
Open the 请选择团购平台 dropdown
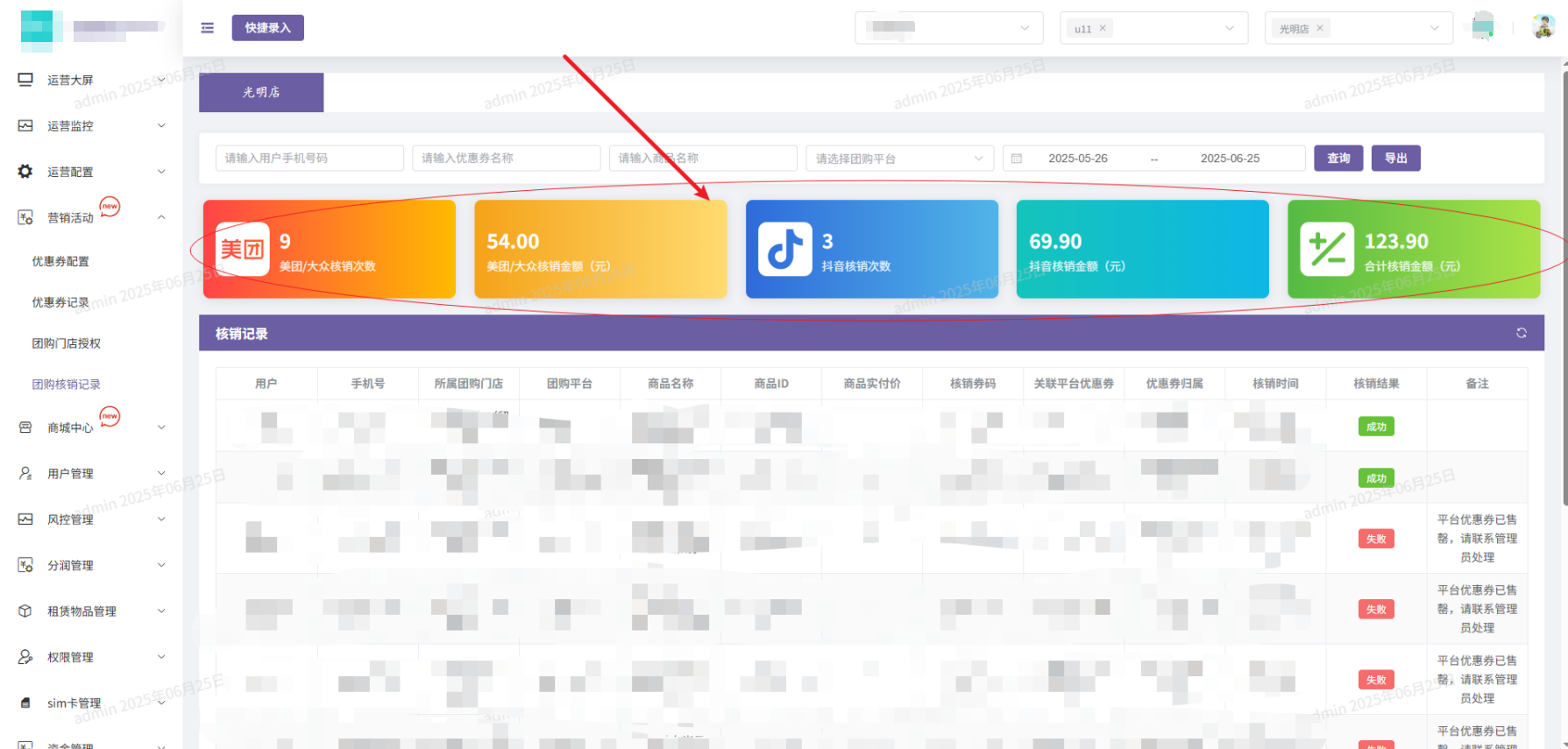[899, 159]
